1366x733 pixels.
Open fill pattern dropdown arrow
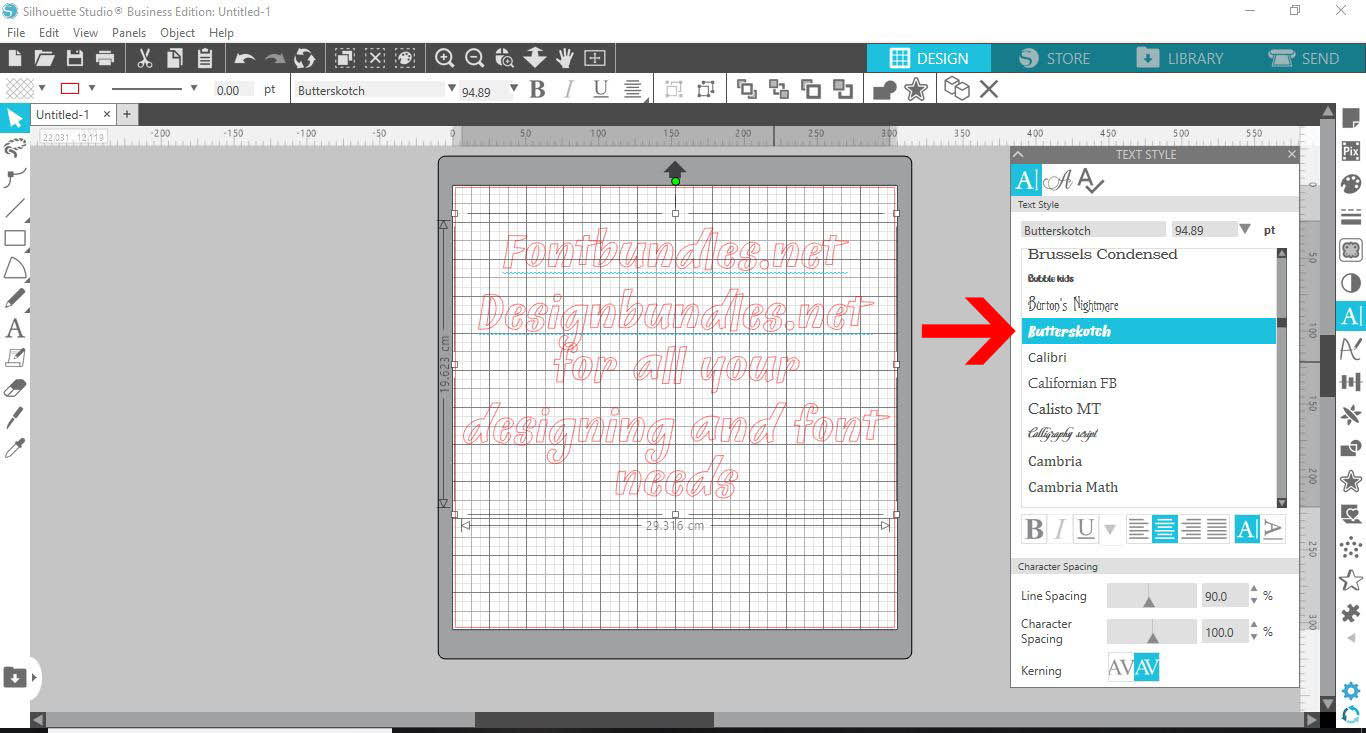[42, 89]
